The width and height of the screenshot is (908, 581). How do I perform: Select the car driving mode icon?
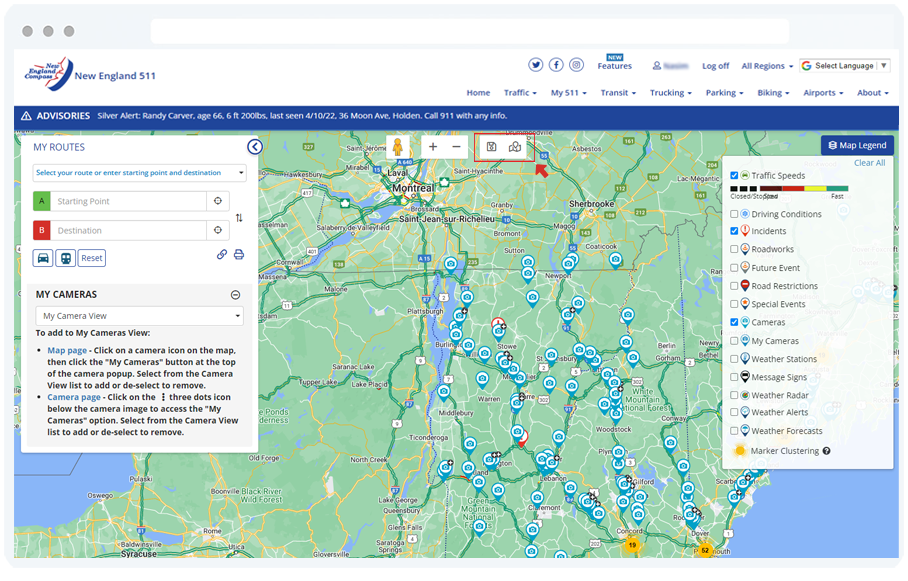(x=43, y=257)
